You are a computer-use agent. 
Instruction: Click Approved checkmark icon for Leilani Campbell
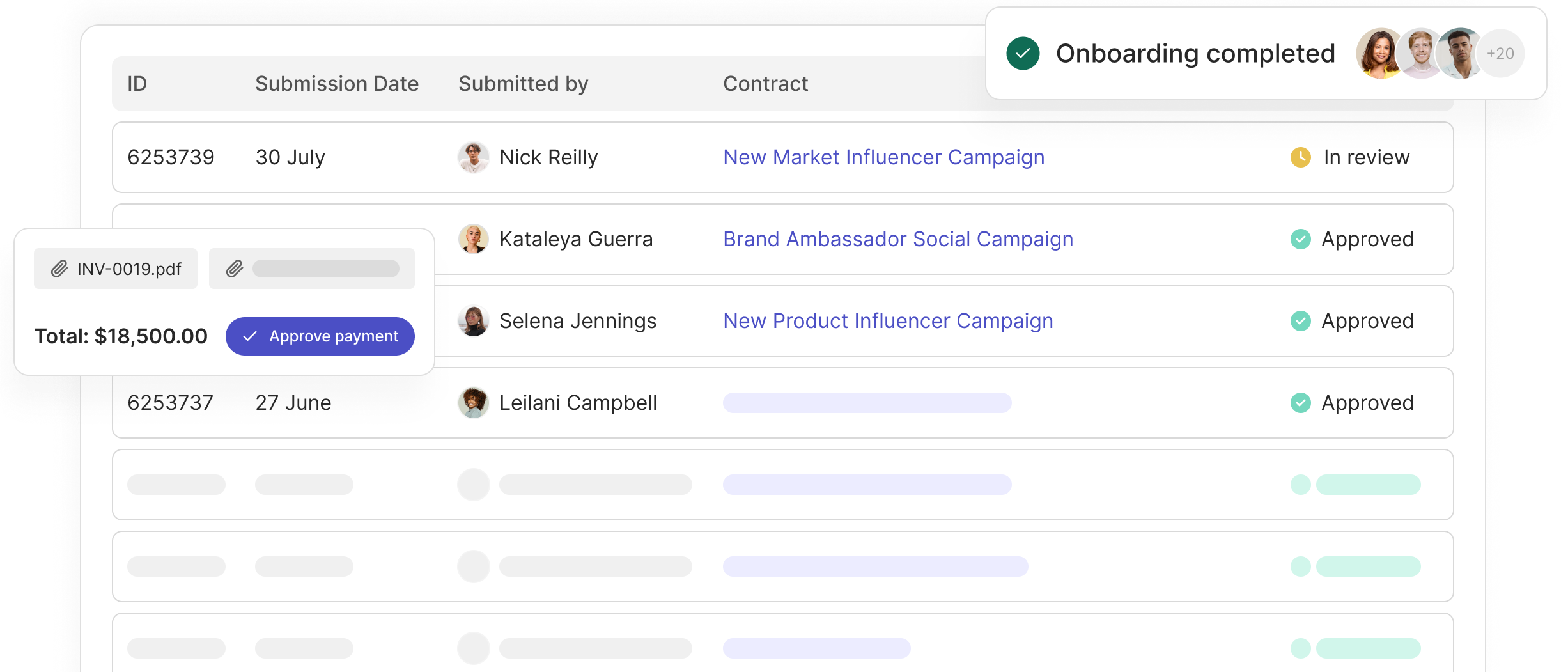pos(1300,403)
